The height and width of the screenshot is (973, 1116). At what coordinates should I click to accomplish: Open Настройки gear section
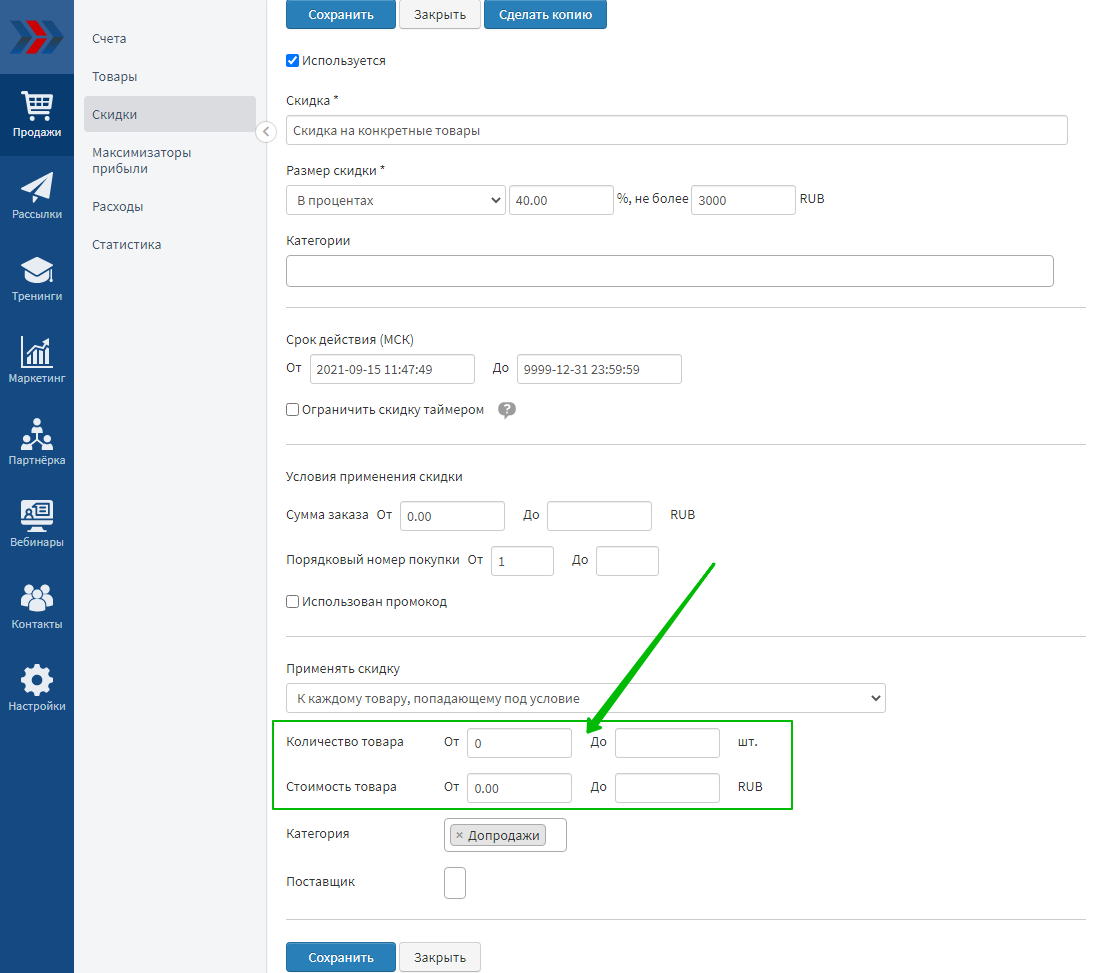(x=37, y=688)
